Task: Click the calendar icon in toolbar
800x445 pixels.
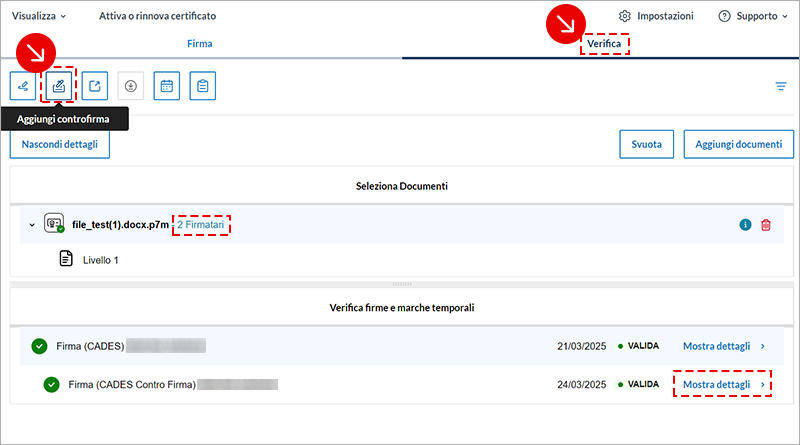Action: tap(167, 86)
